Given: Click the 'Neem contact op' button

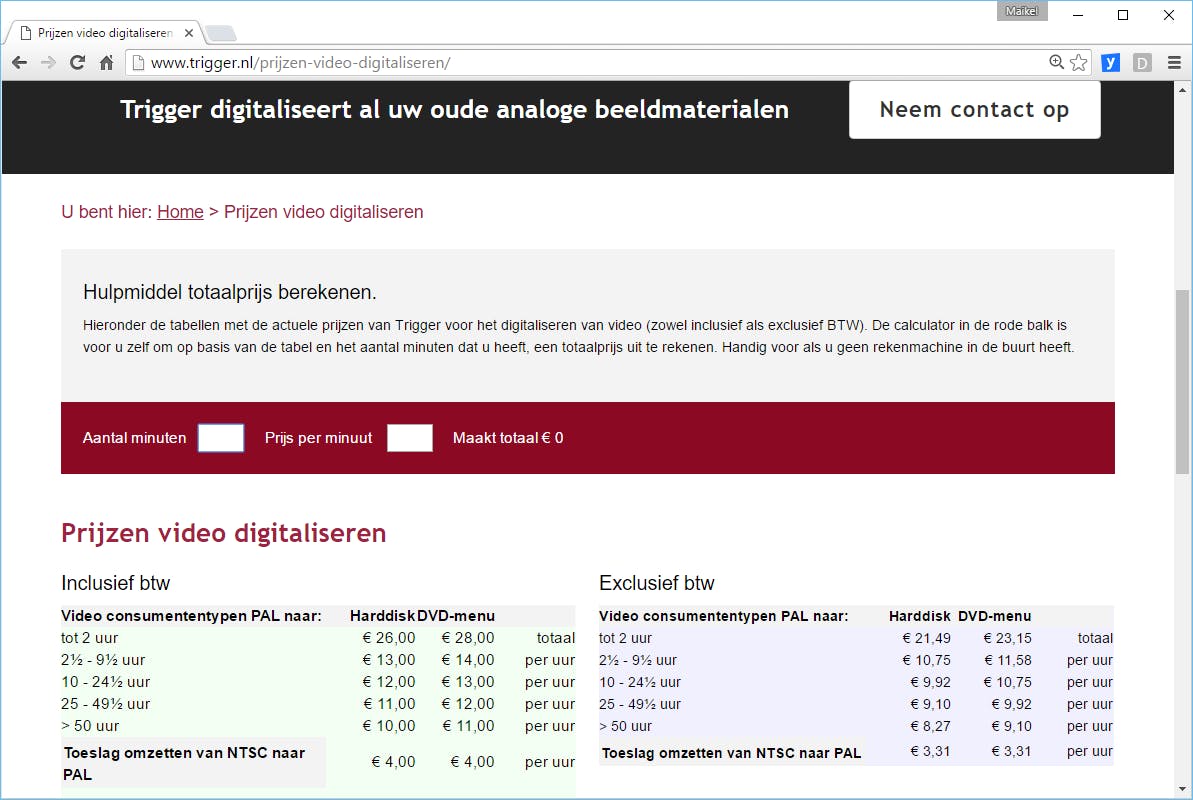Looking at the screenshot, I should coord(975,110).
